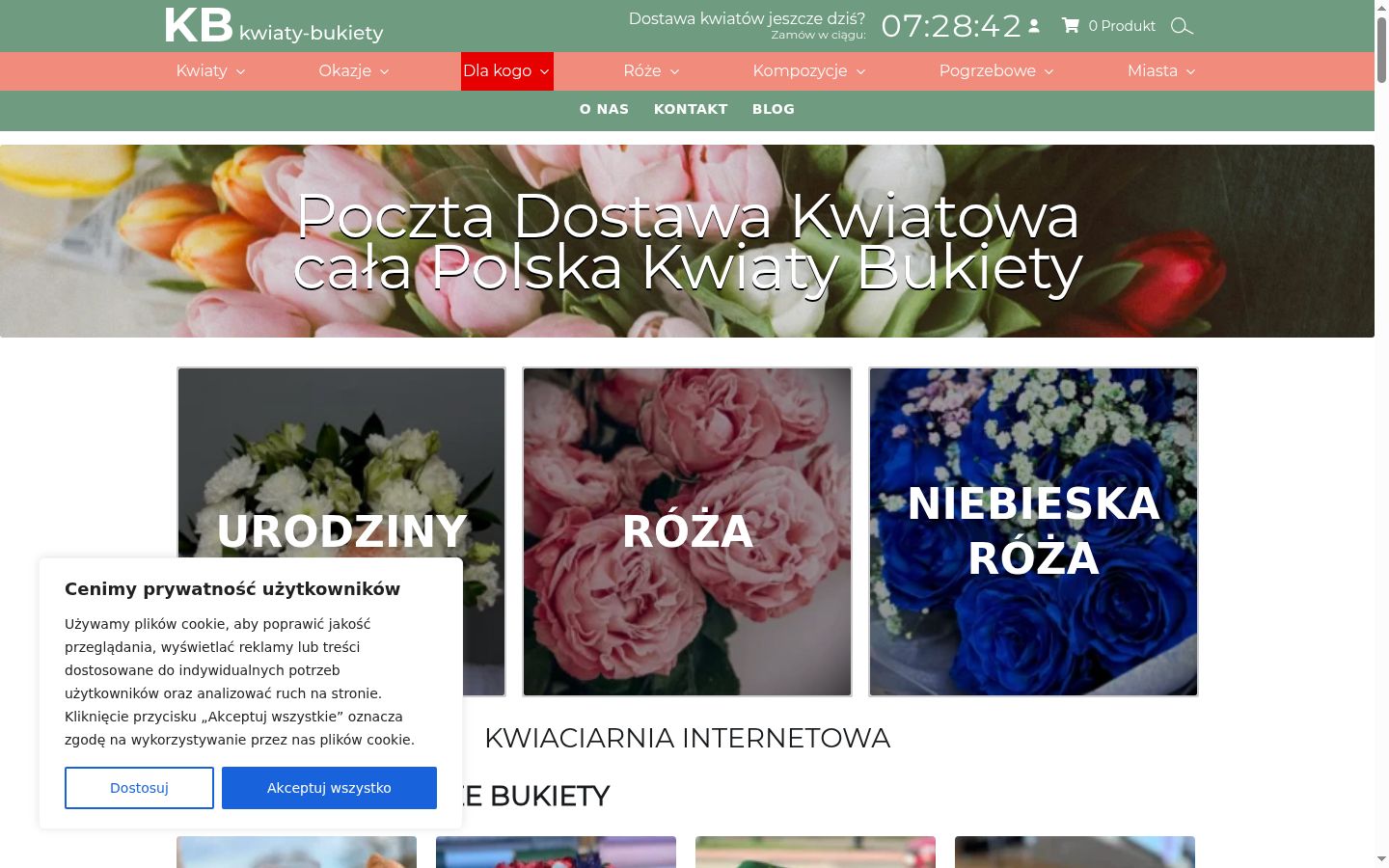Open the Kompozycje menu
1389x868 pixels.
pyautogui.click(x=809, y=71)
